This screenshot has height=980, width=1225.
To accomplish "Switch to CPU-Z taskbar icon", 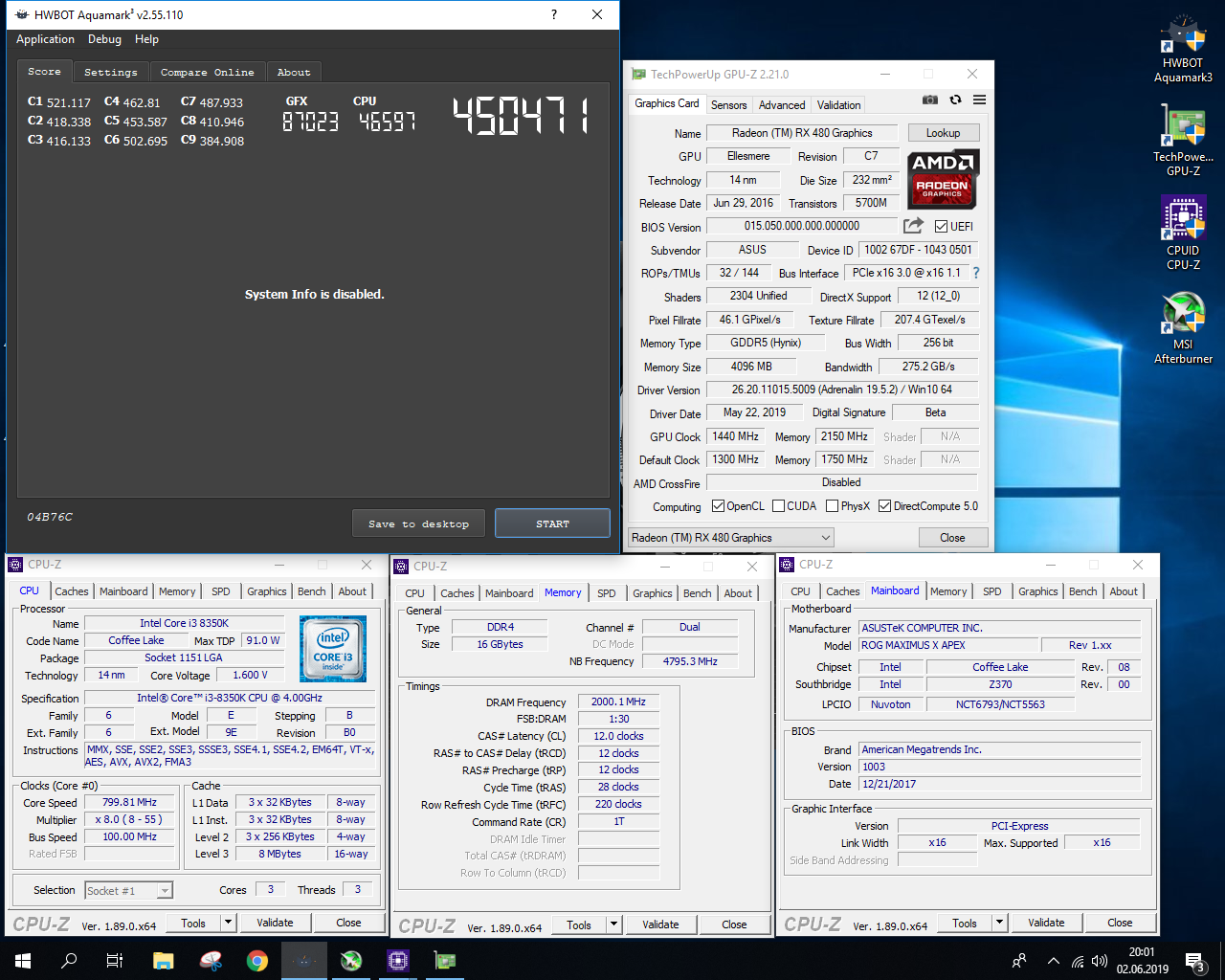I will coord(398,961).
